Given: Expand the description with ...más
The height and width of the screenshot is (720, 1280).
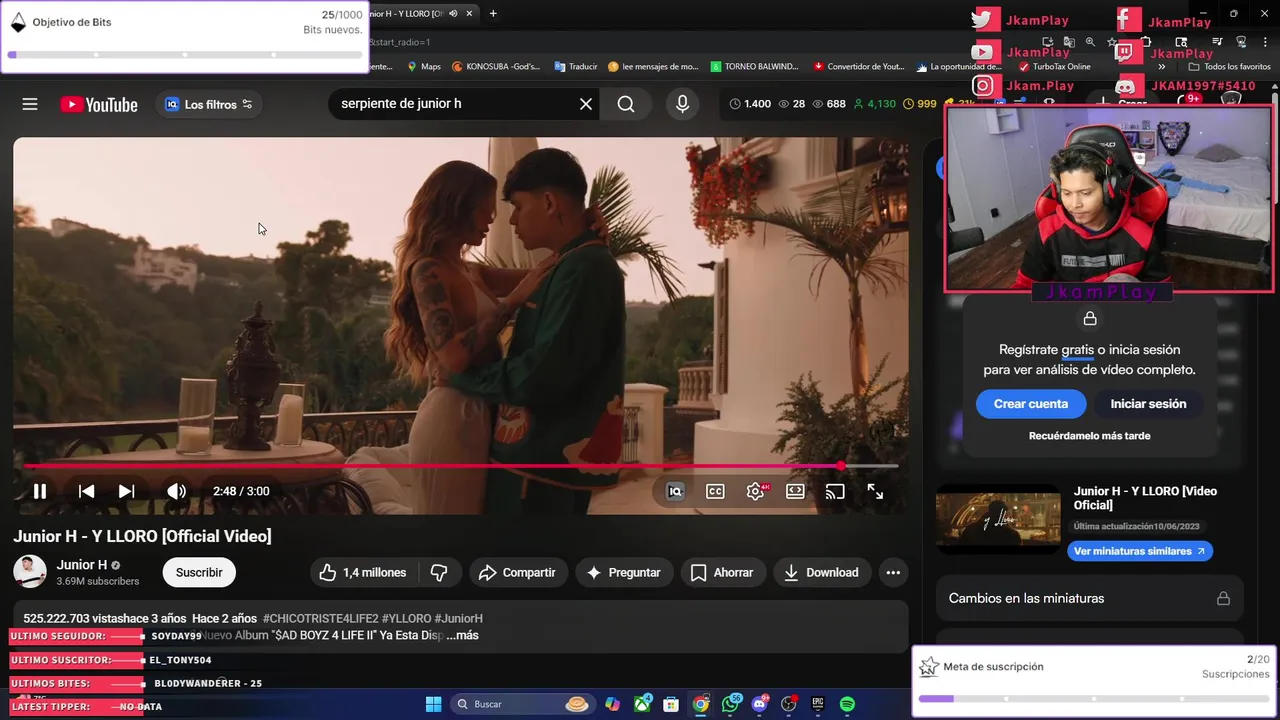Looking at the screenshot, I should click(462, 635).
